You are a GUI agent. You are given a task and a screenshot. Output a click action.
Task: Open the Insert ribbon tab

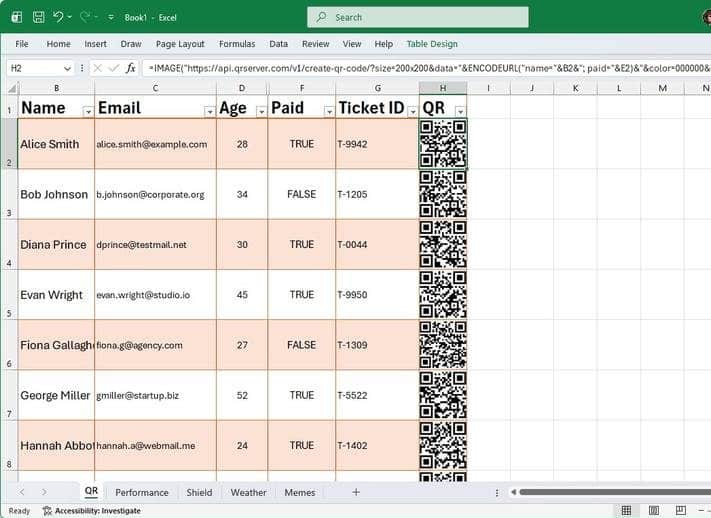point(95,44)
